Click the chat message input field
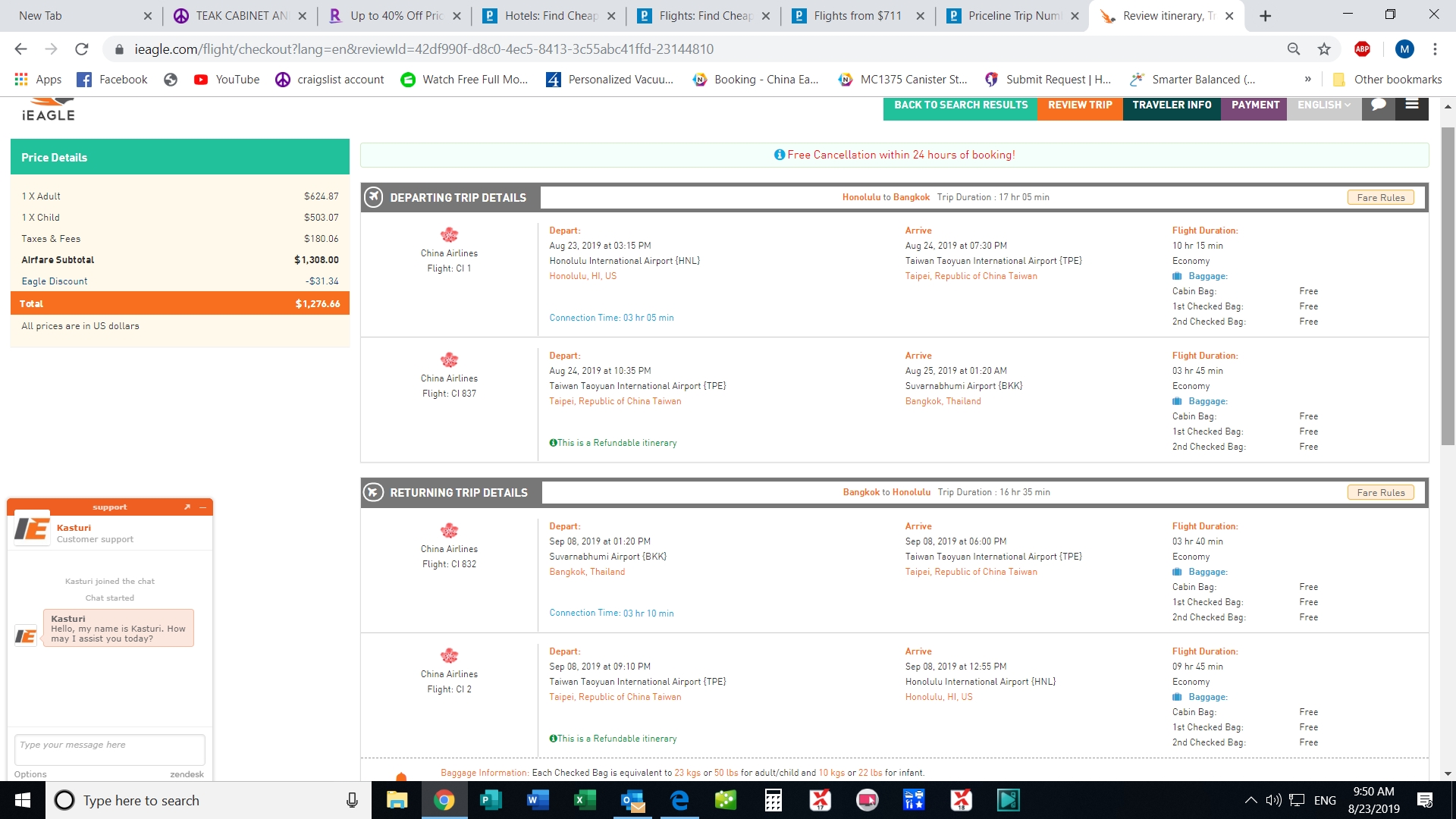This screenshot has height=819, width=1456. pyautogui.click(x=110, y=749)
